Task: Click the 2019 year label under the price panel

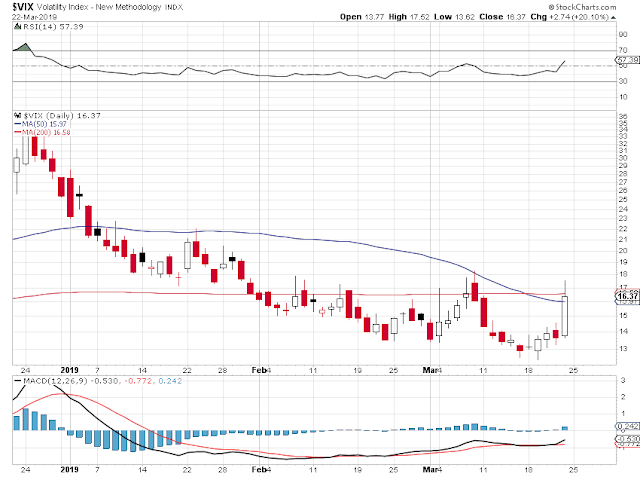Action: point(69,370)
